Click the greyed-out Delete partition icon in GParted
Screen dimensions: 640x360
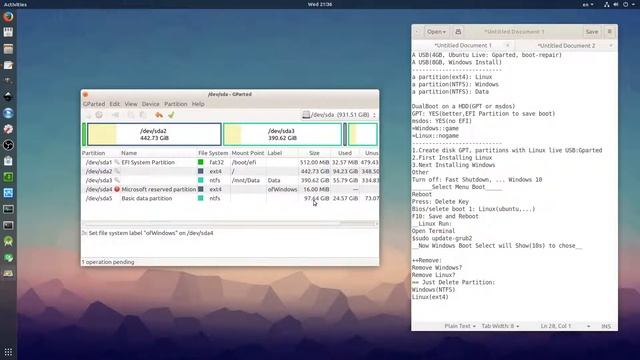[x=99, y=115]
